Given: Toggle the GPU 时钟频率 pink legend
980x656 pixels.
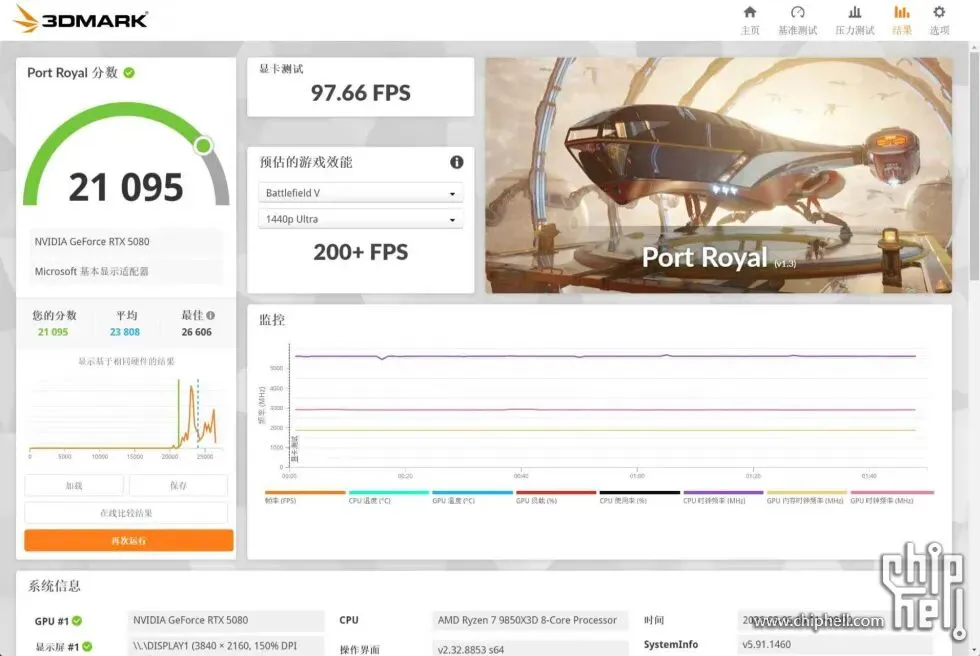Looking at the screenshot, I should pos(892,497).
